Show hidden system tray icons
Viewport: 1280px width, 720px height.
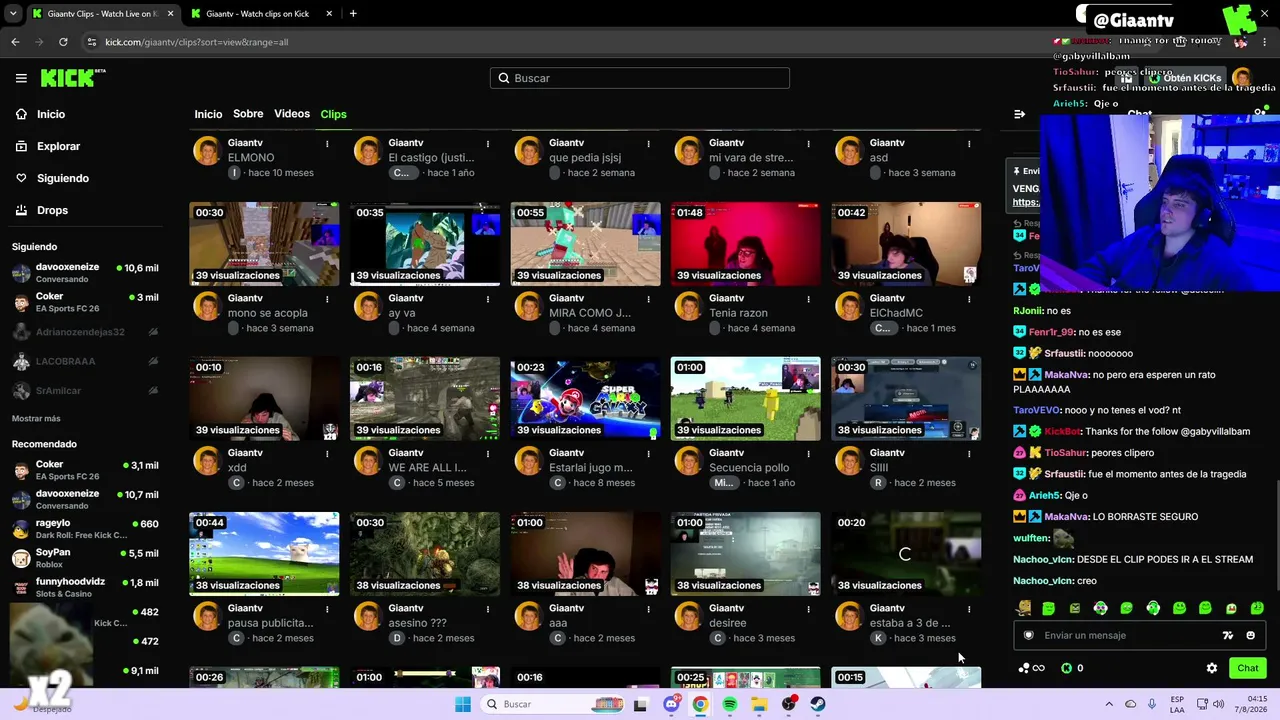tap(1108, 704)
